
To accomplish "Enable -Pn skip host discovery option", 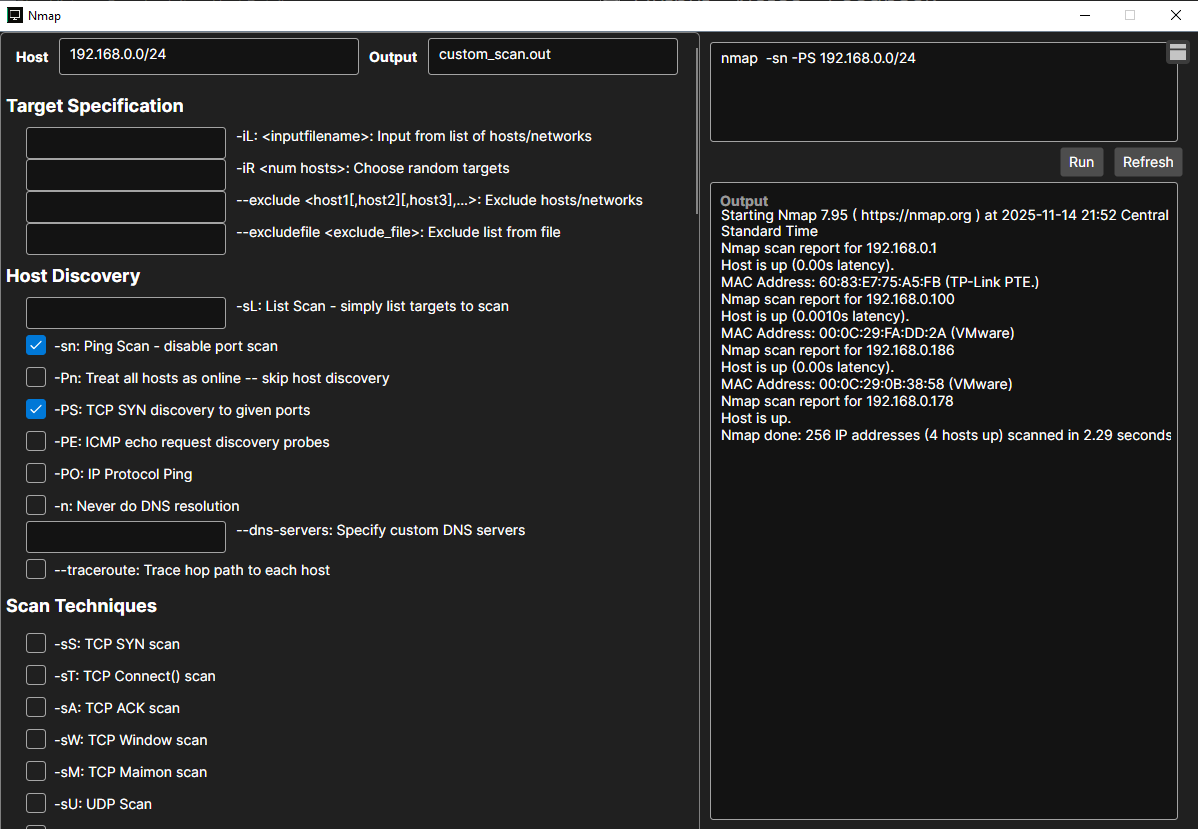I will coord(36,378).
